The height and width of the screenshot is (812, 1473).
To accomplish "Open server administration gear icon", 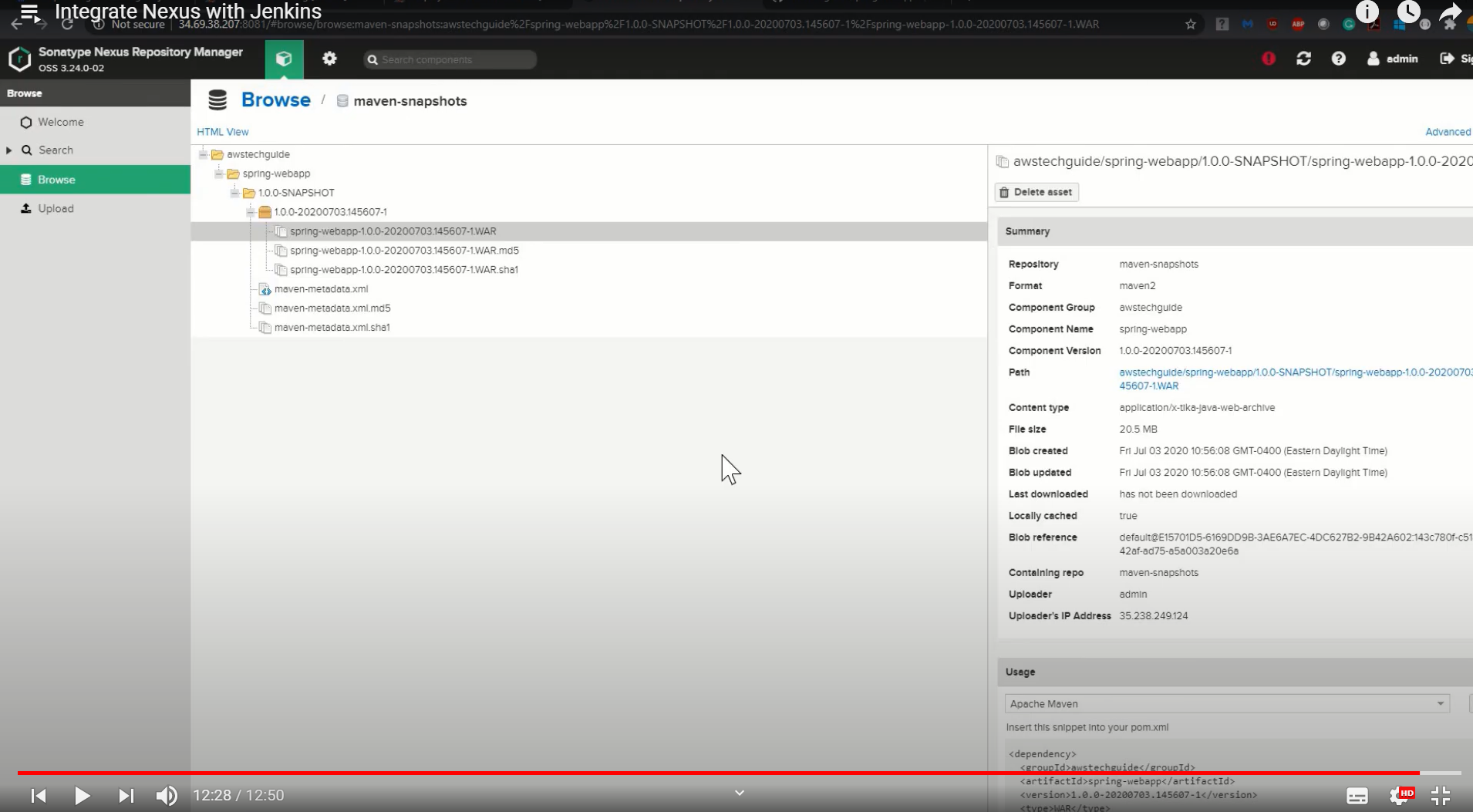I will [329, 59].
